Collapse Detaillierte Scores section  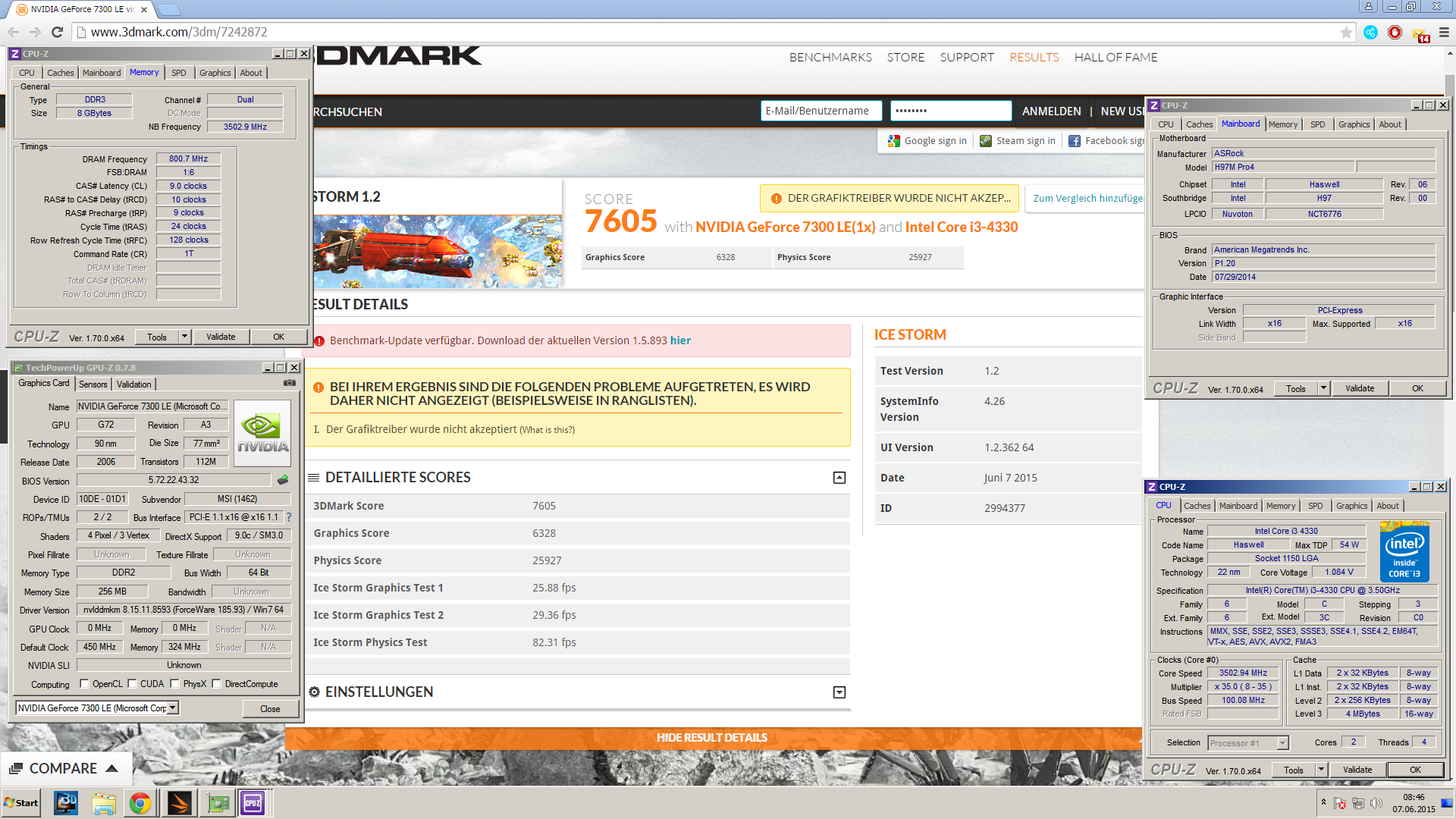pos(839,478)
